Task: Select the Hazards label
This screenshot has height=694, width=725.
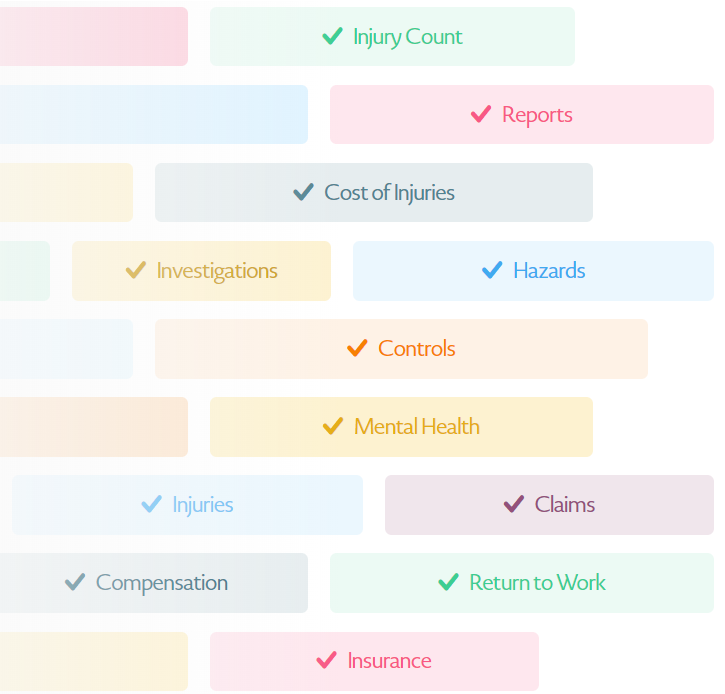Action: tap(549, 270)
